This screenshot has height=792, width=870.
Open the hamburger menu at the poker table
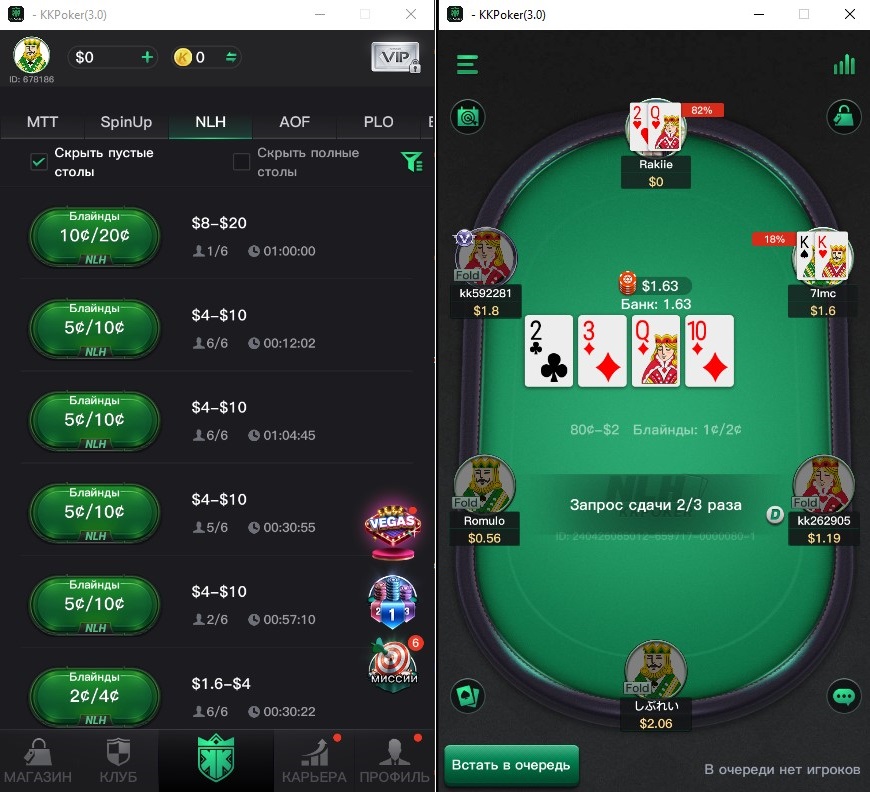click(467, 64)
